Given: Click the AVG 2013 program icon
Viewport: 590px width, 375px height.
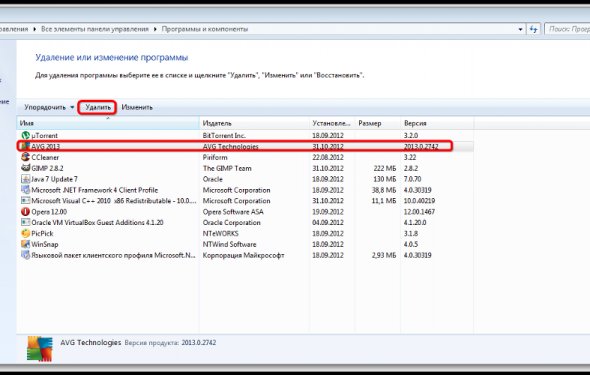Looking at the screenshot, I should click(25, 146).
